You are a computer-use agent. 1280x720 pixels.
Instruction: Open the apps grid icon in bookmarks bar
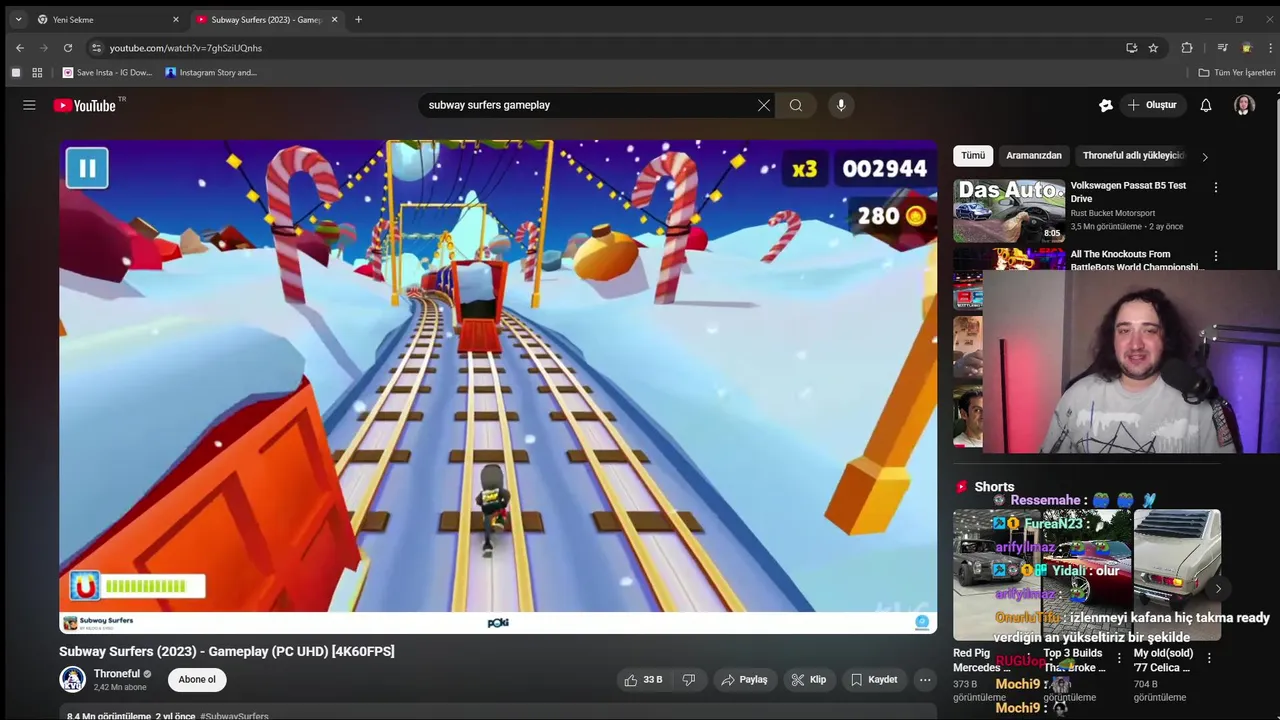pyautogui.click(x=37, y=73)
